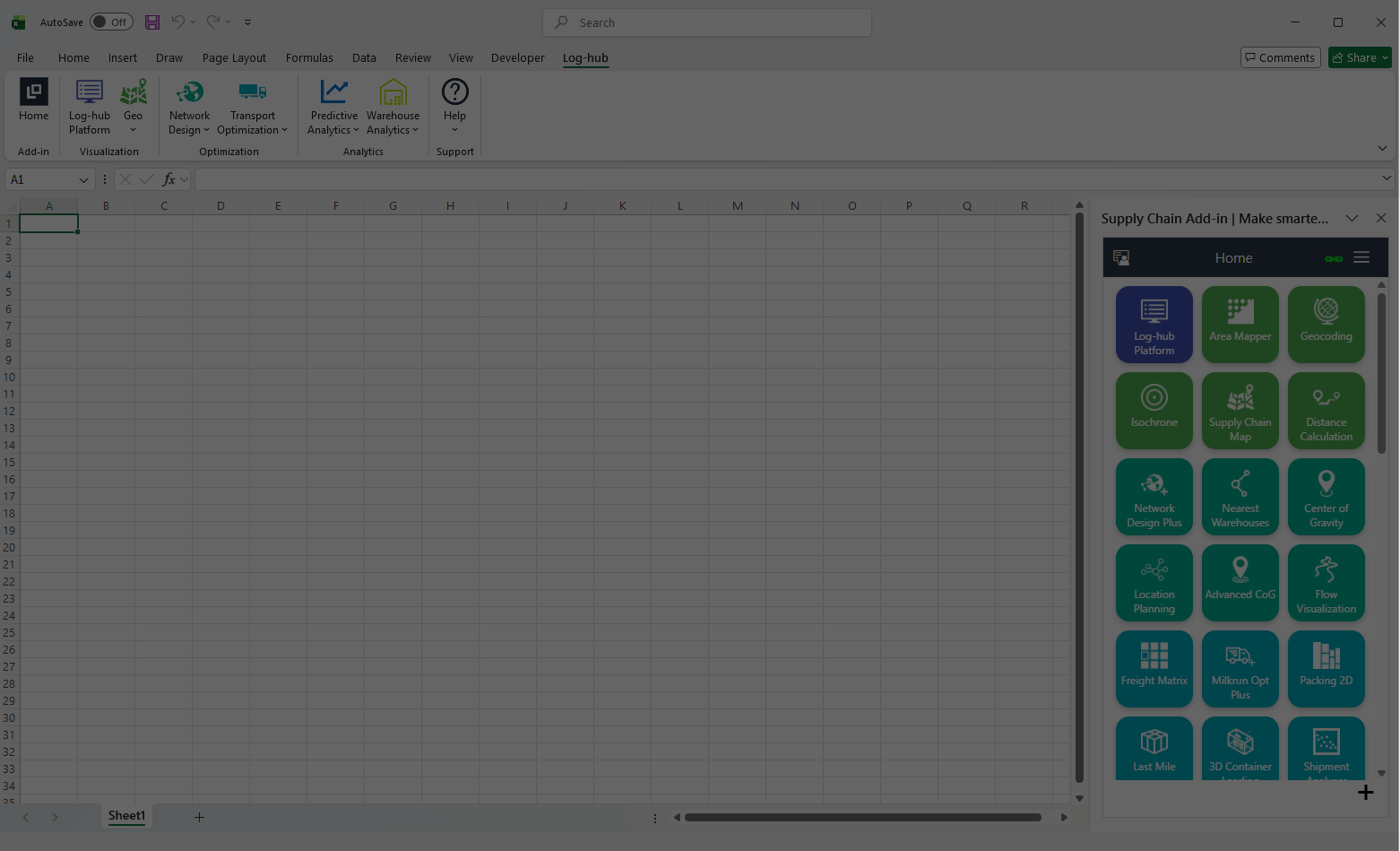Viewport: 1400px width, 851px height.
Task: Open the Packing 2D tile
Action: (x=1326, y=668)
